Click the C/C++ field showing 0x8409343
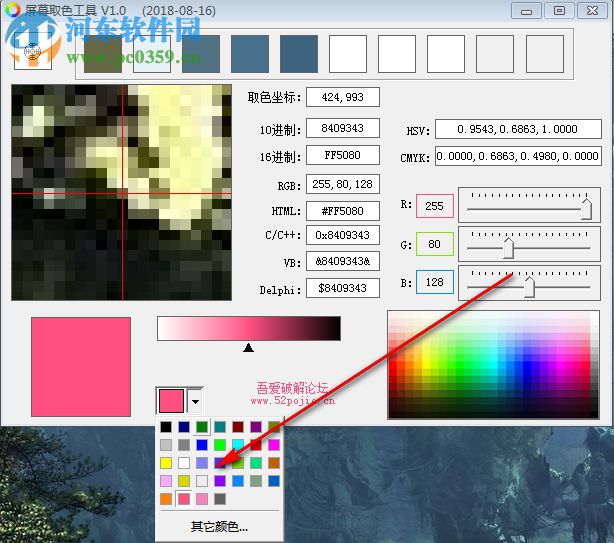Image resolution: width=614 pixels, height=543 pixels. click(x=343, y=235)
